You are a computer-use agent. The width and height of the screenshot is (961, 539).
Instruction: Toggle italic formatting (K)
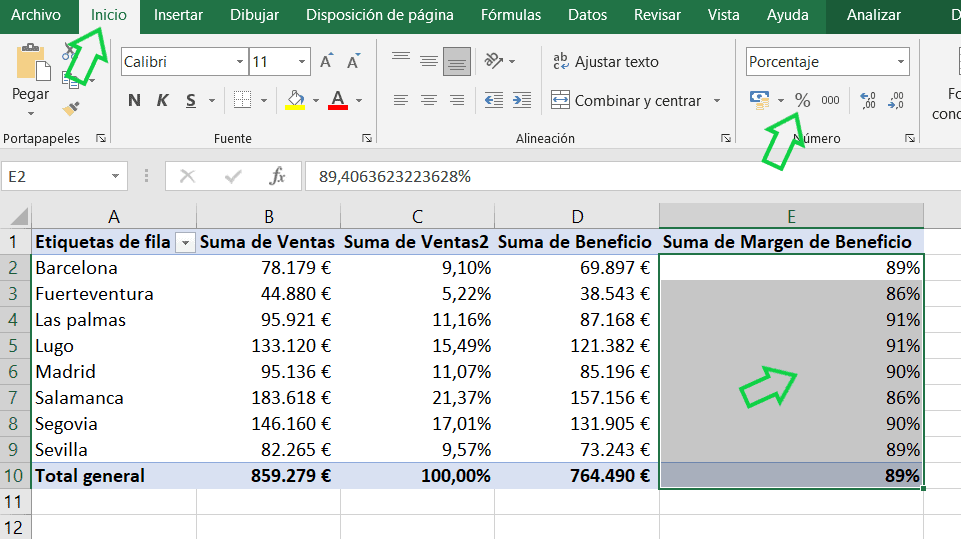click(x=162, y=100)
